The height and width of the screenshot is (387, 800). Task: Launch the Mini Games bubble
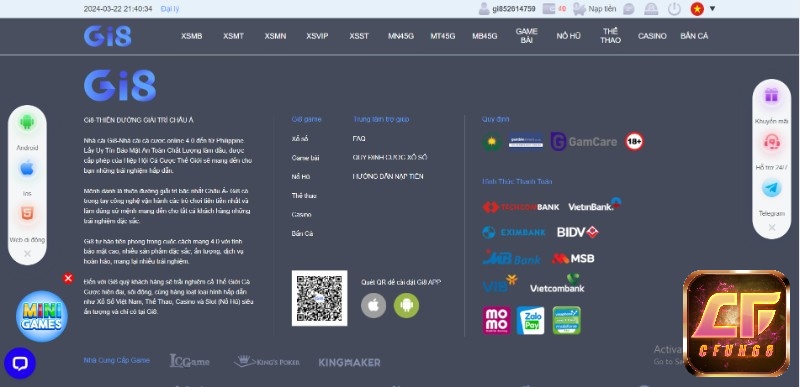coord(41,316)
